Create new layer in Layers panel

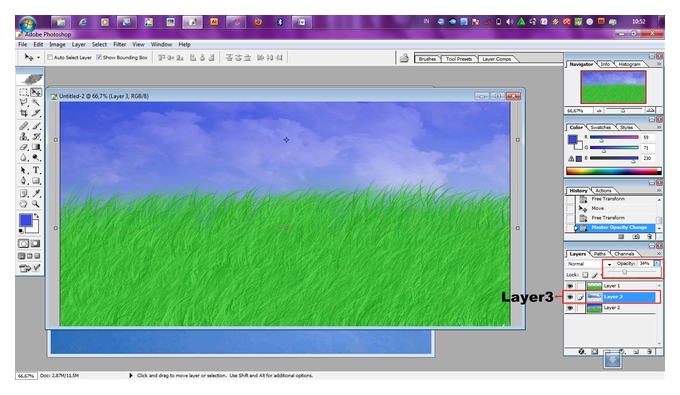coord(636,351)
